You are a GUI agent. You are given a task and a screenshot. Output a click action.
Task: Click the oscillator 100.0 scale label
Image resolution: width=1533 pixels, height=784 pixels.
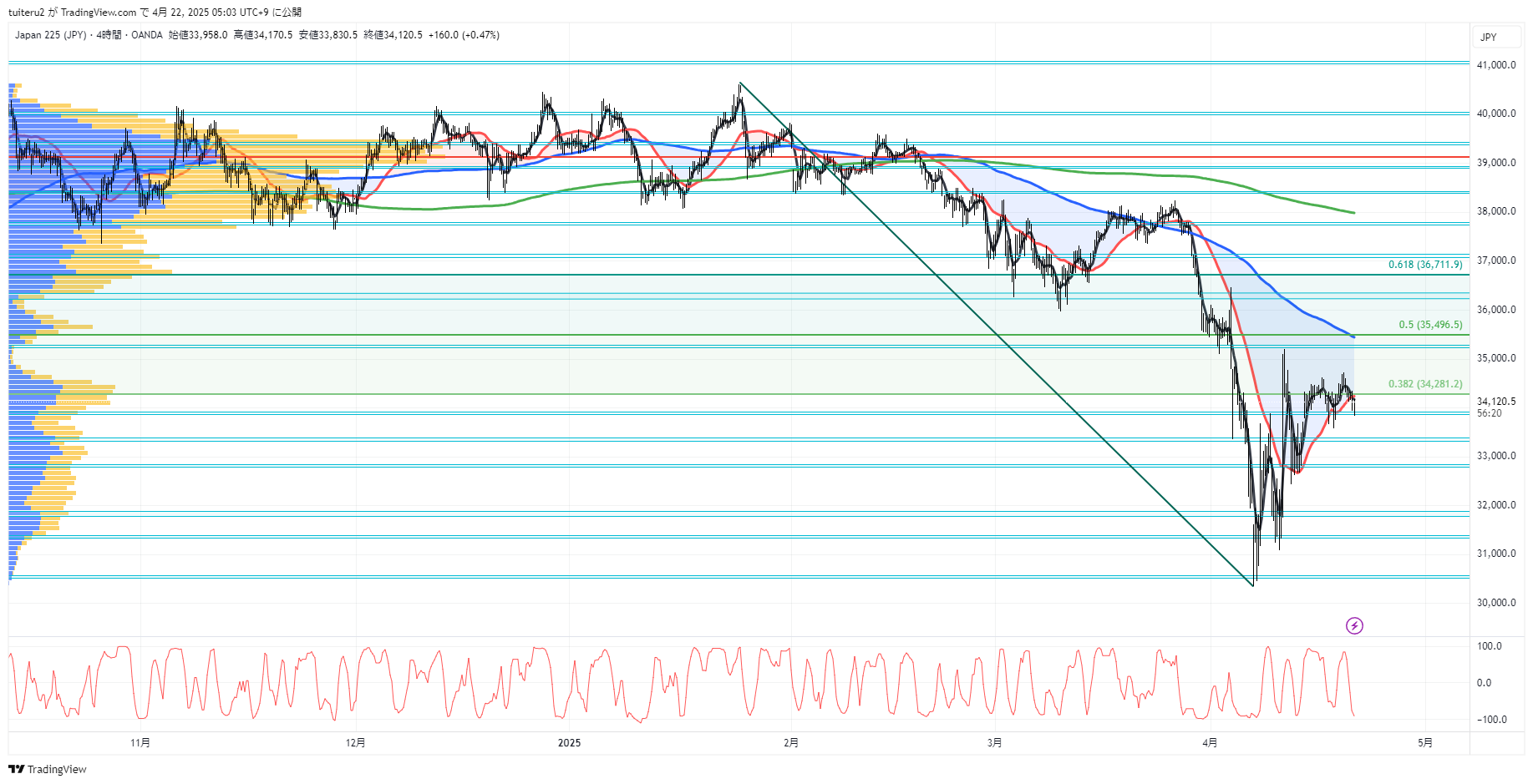point(1489,646)
